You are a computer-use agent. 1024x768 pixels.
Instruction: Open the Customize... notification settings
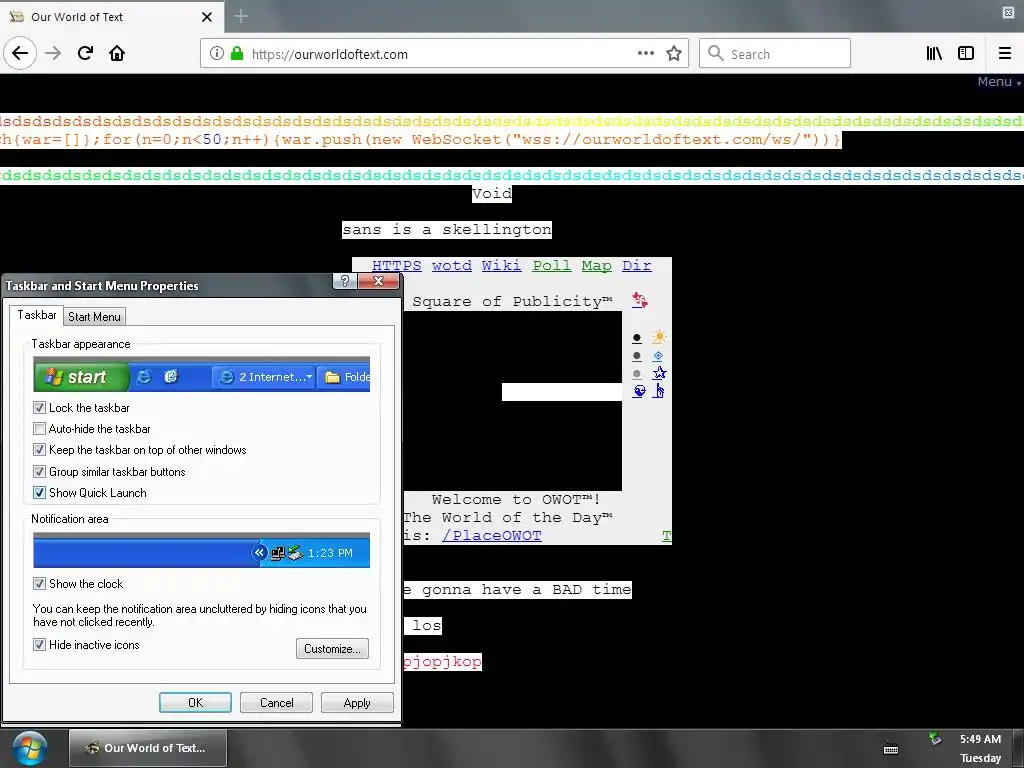[332, 648]
